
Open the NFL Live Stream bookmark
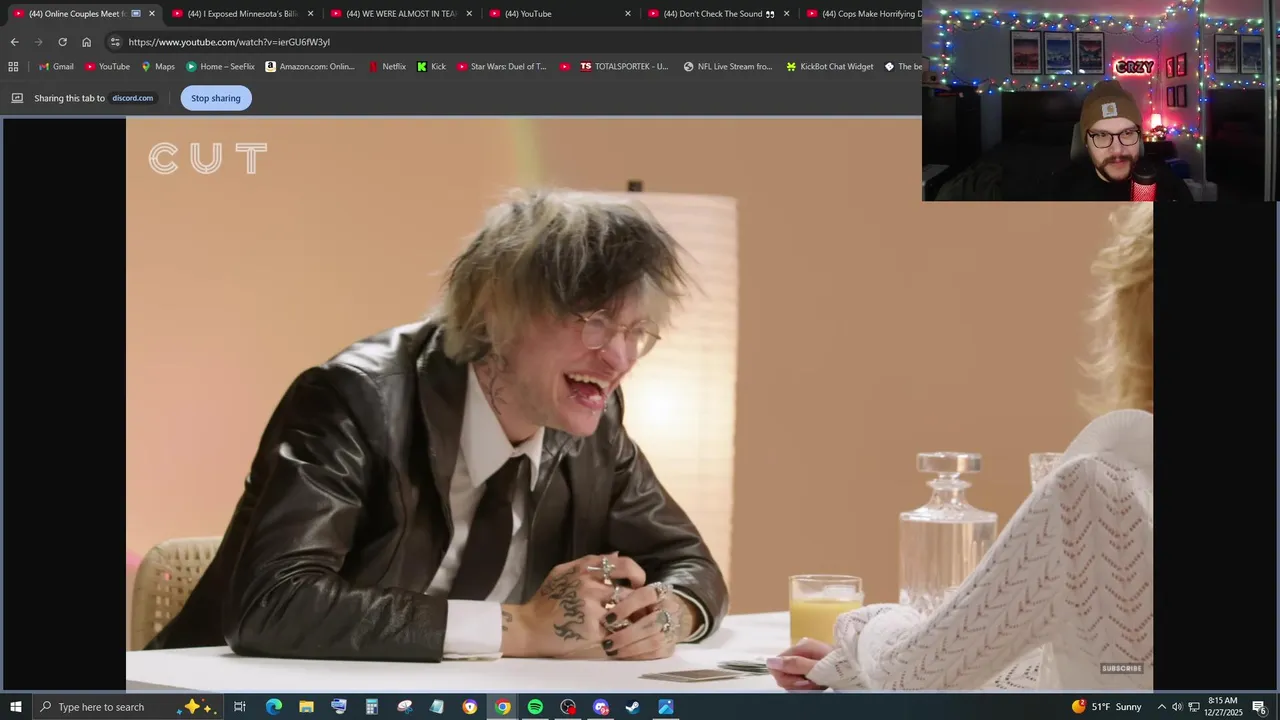click(x=728, y=67)
